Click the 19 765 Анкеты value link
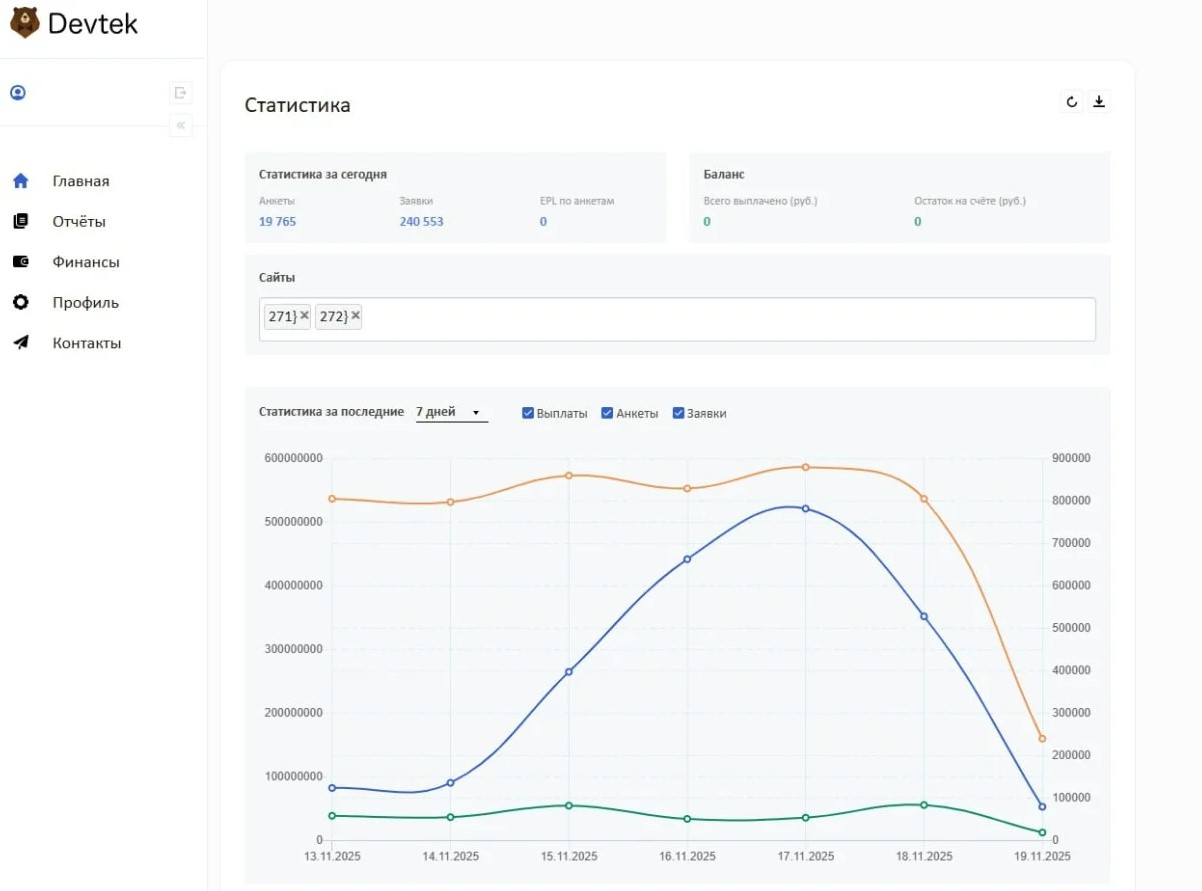 277,221
